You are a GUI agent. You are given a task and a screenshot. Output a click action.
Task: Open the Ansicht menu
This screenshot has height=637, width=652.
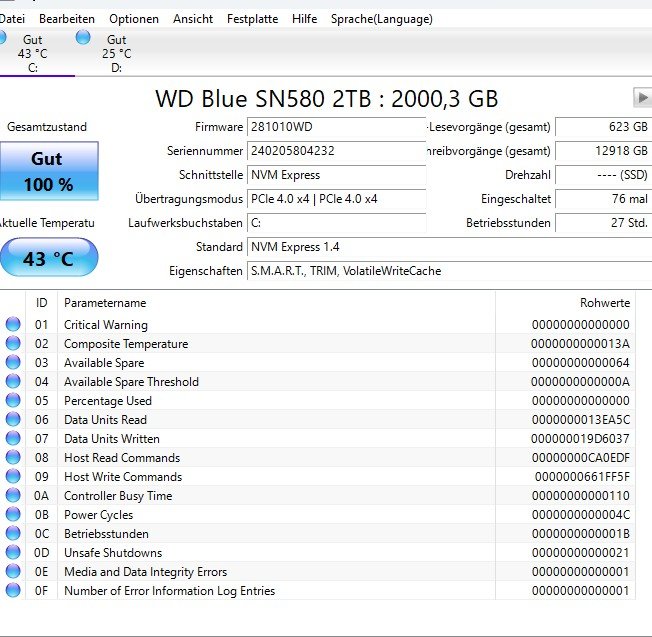pyautogui.click(x=193, y=19)
